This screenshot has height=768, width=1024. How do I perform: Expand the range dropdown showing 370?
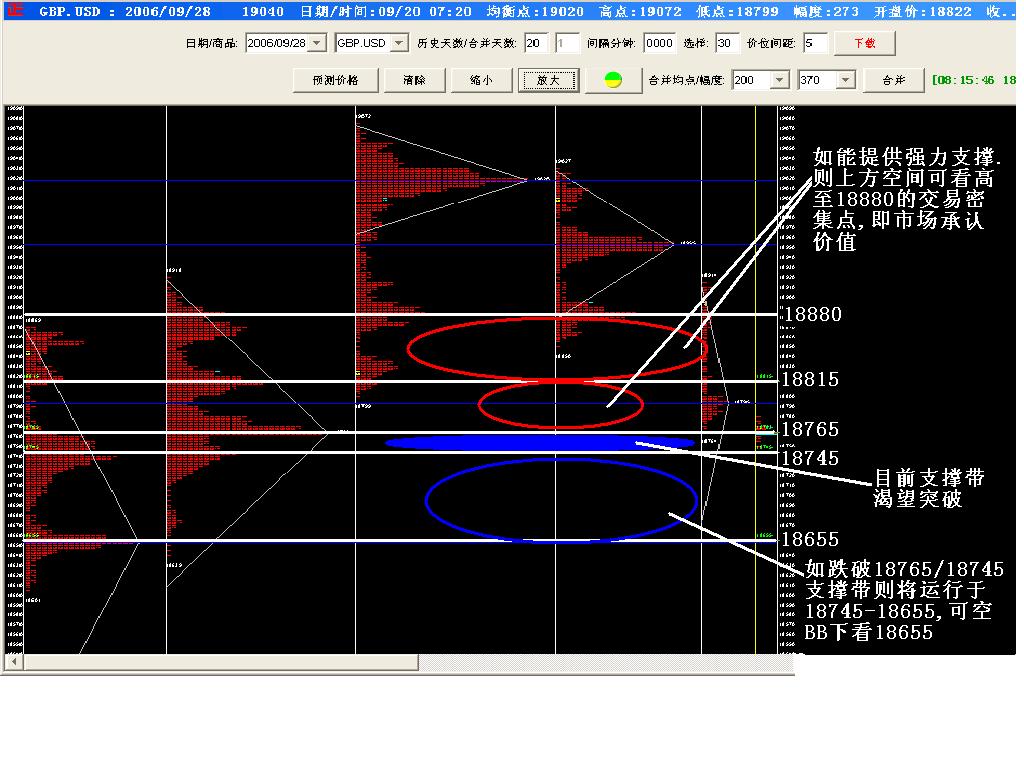point(846,80)
